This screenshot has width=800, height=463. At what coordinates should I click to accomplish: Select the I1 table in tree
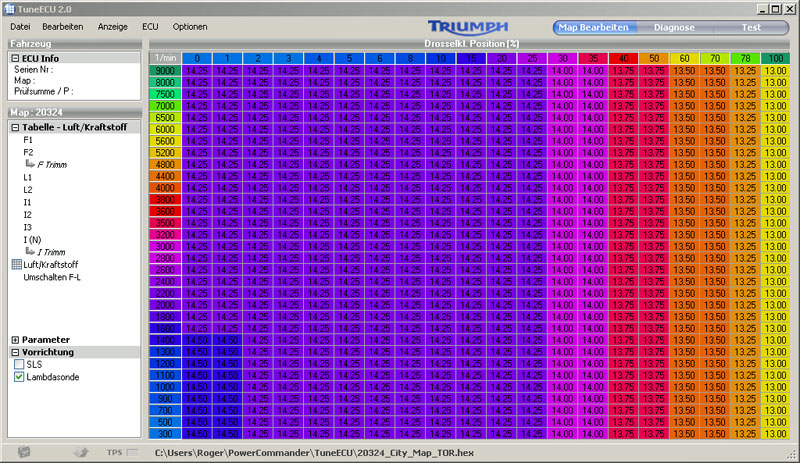[27, 202]
